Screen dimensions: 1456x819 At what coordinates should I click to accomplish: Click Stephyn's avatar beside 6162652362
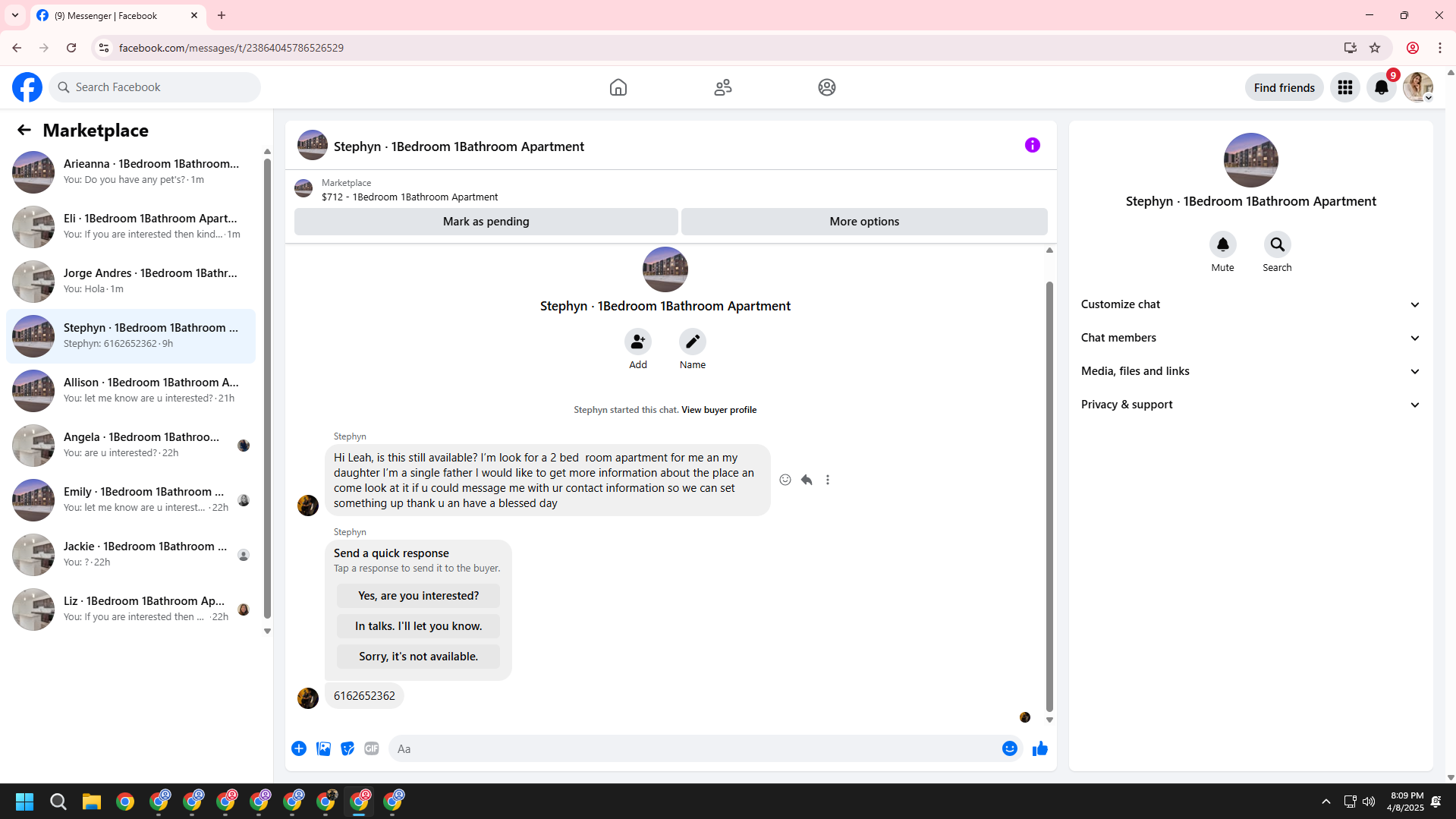point(308,698)
